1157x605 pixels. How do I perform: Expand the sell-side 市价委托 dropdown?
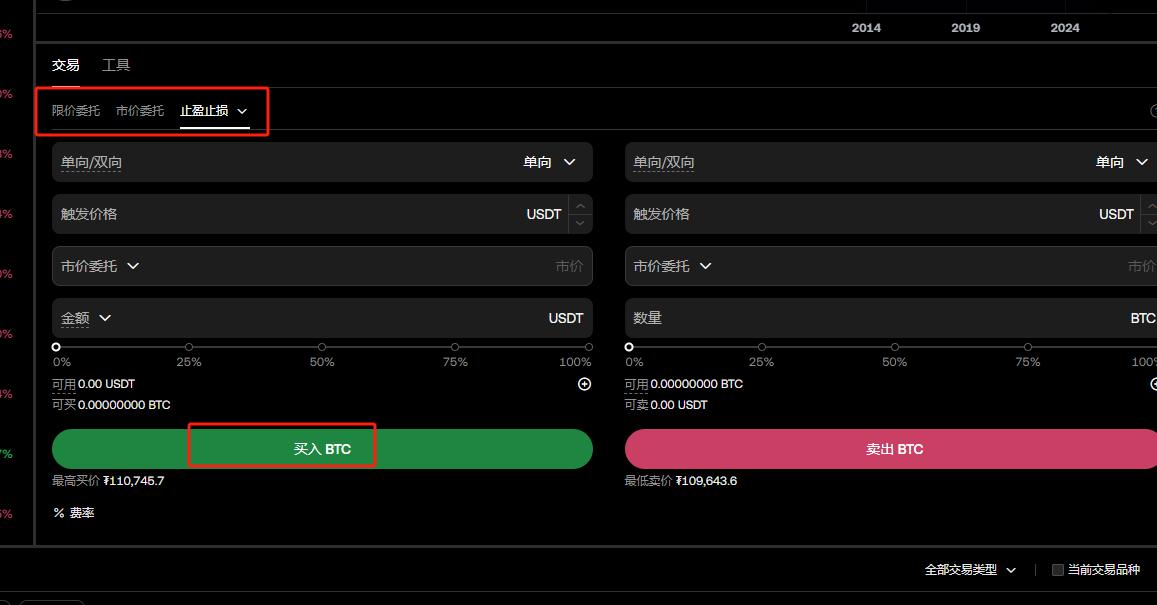click(x=705, y=266)
